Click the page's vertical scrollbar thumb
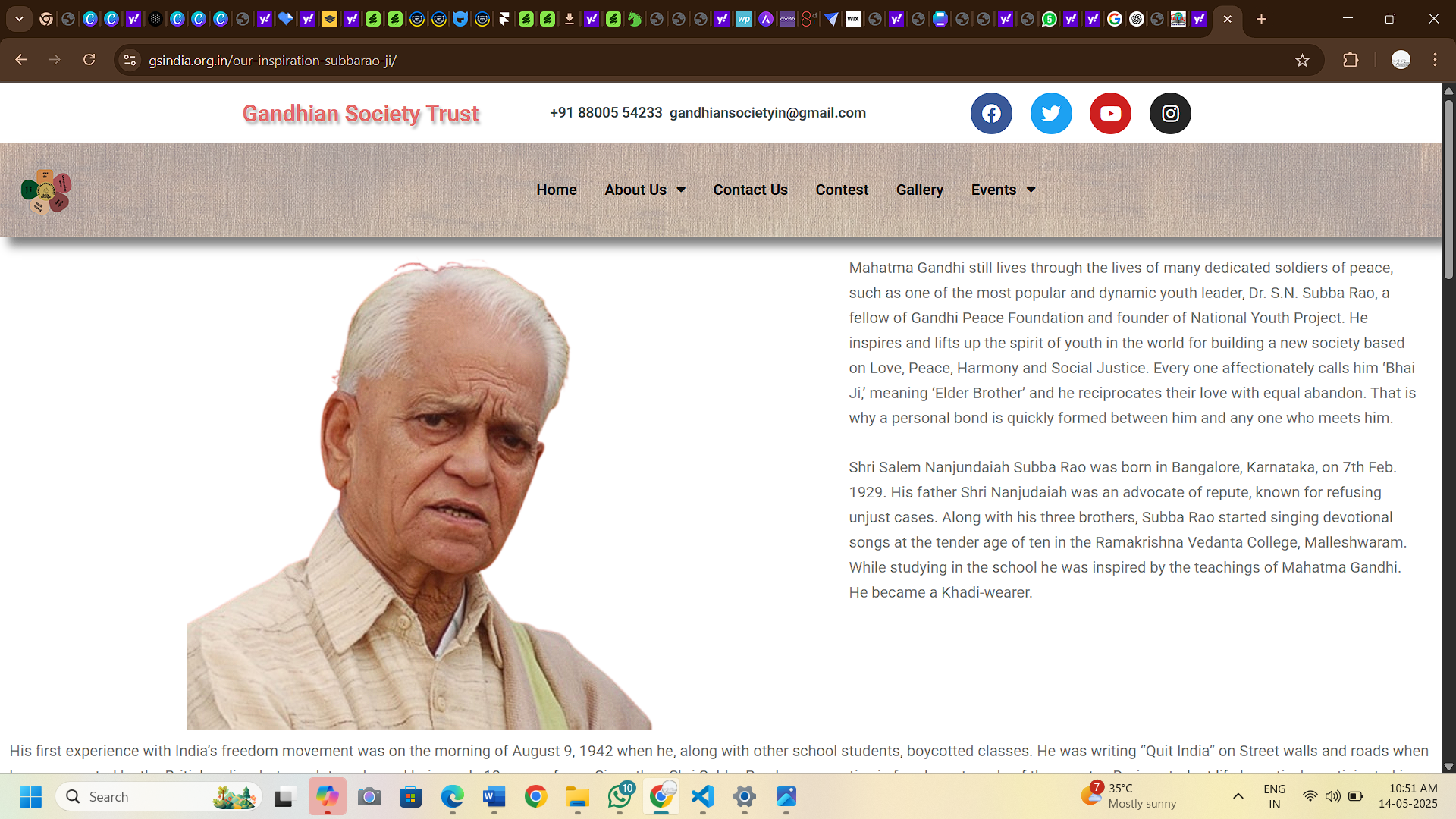The height and width of the screenshot is (819, 1456). click(1448, 190)
